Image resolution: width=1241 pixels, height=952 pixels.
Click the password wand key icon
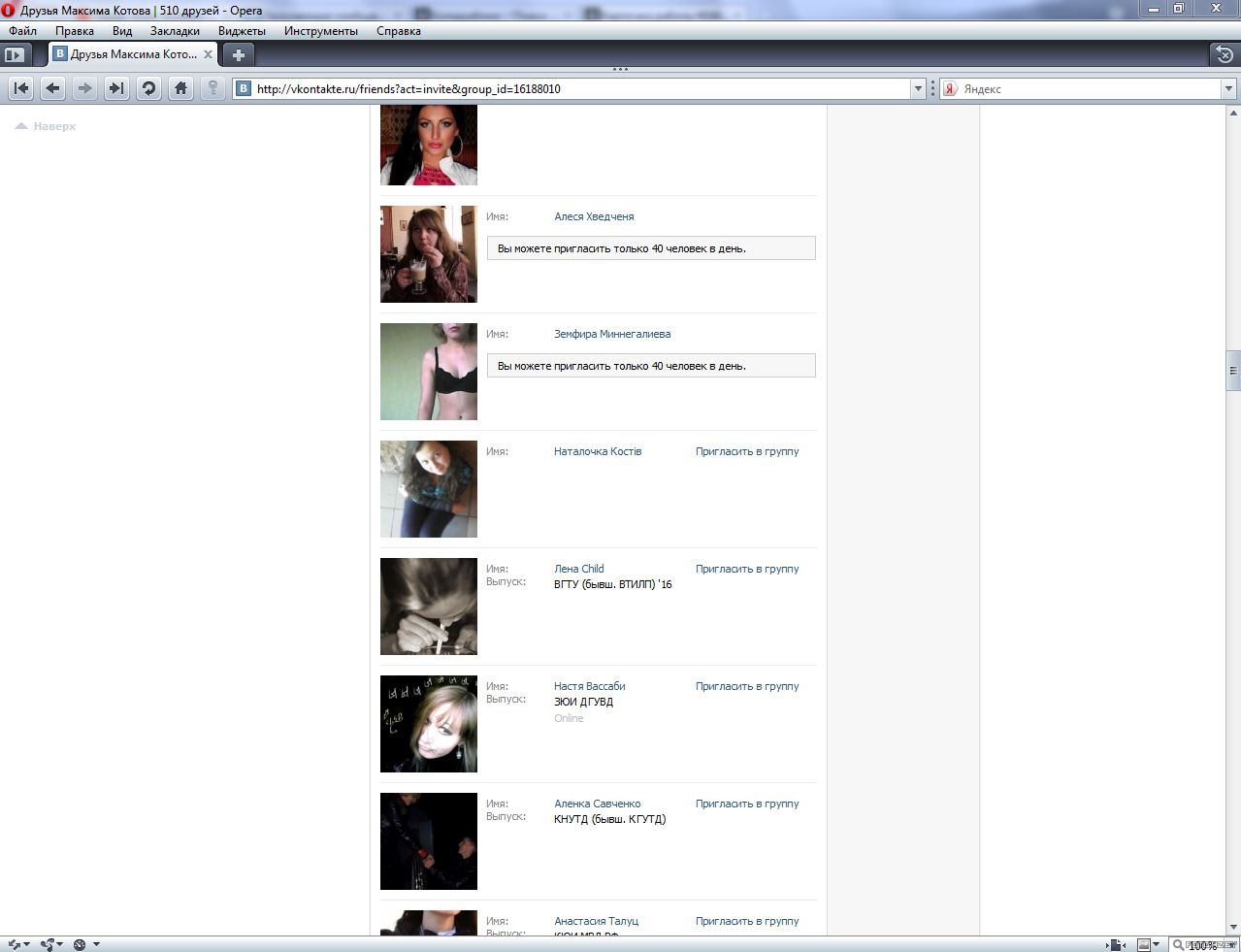(212, 88)
